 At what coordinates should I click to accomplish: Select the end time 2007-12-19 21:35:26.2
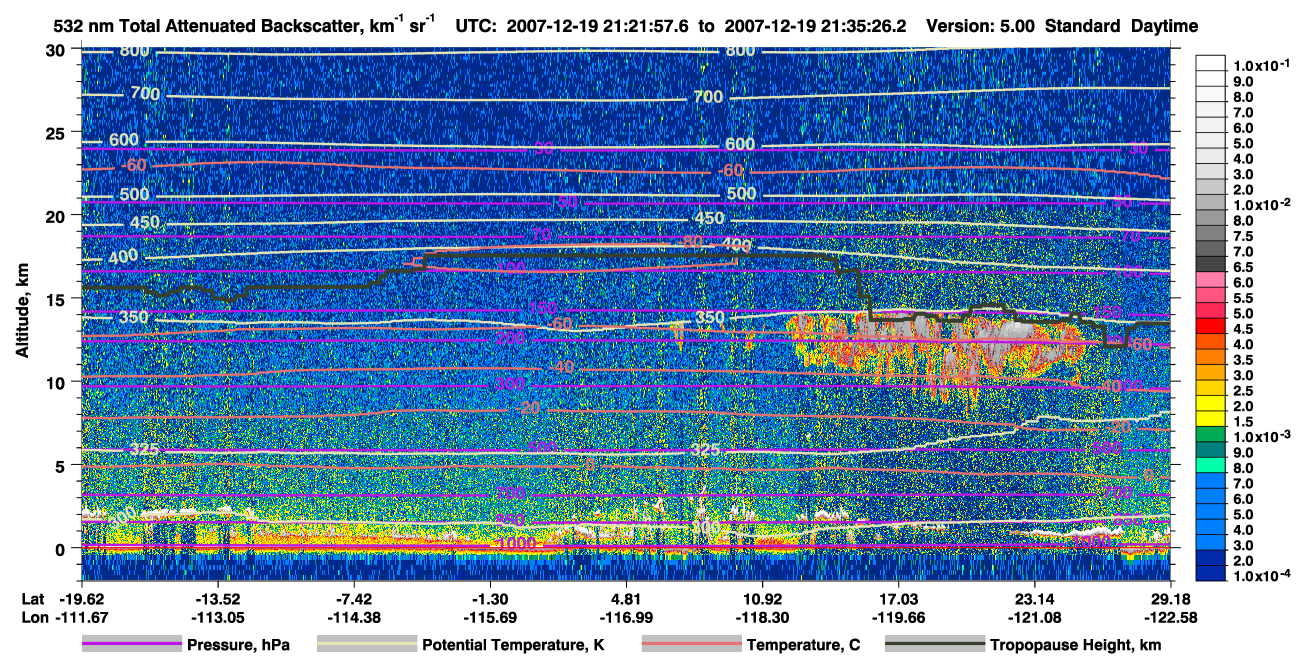click(815, 25)
